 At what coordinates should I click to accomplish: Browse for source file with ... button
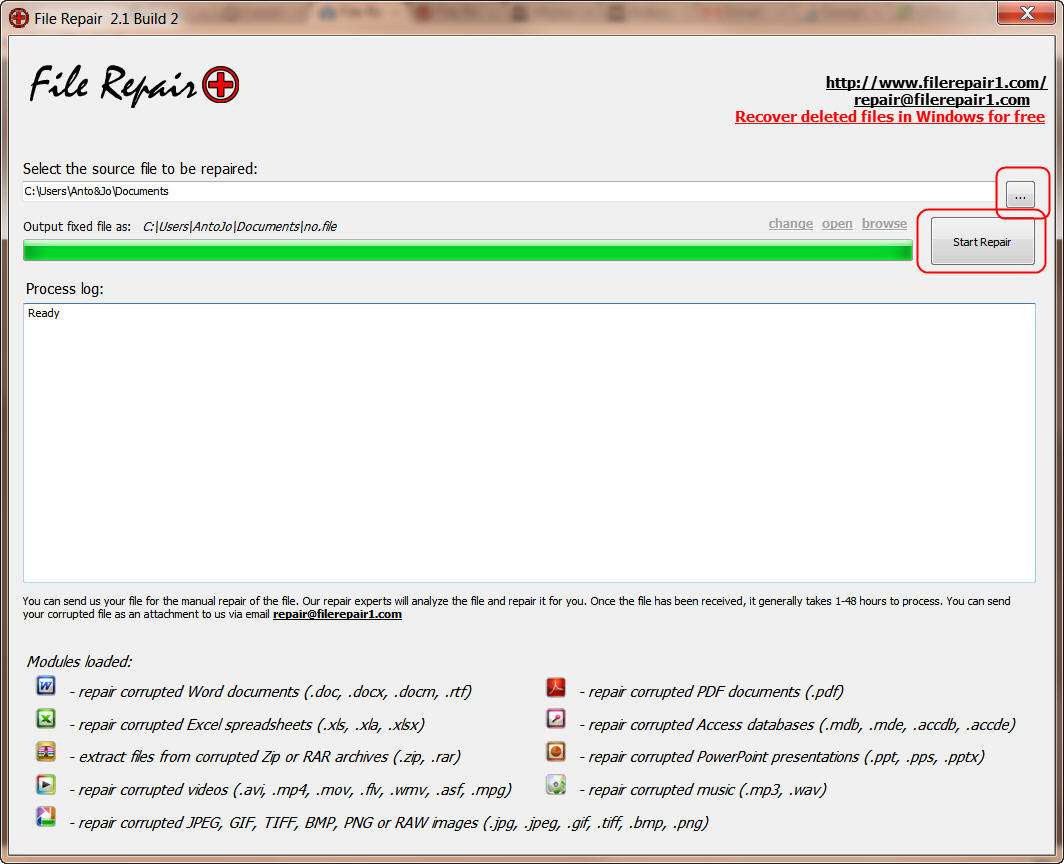(x=1020, y=195)
